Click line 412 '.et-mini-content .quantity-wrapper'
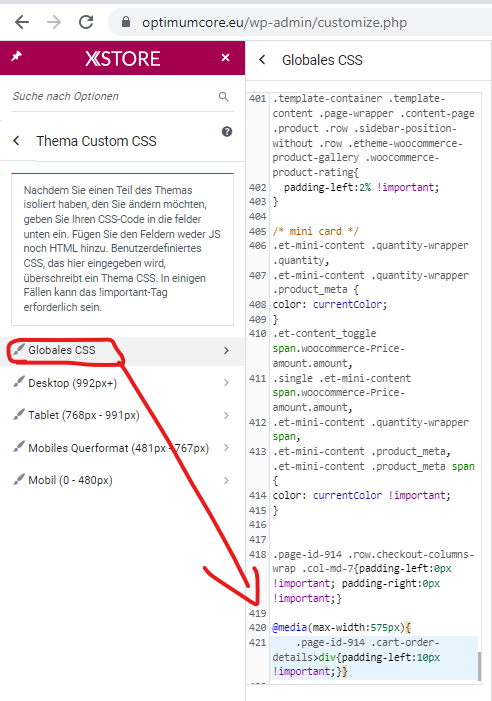 pos(370,422)
